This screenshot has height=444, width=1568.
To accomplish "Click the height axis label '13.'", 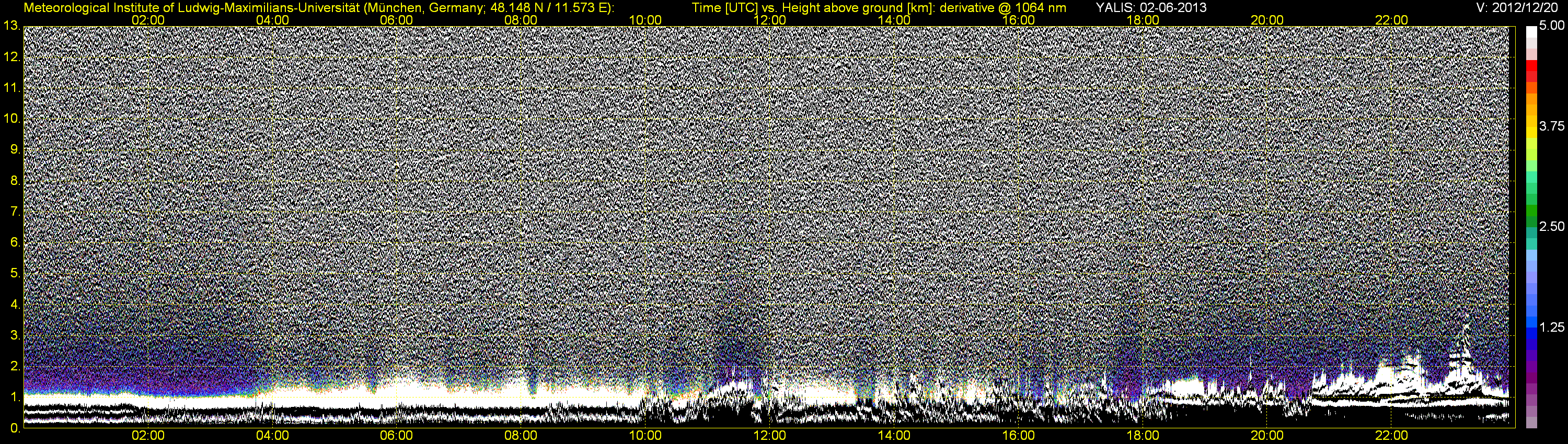I will pyautogui.click(x=12, y=26).
